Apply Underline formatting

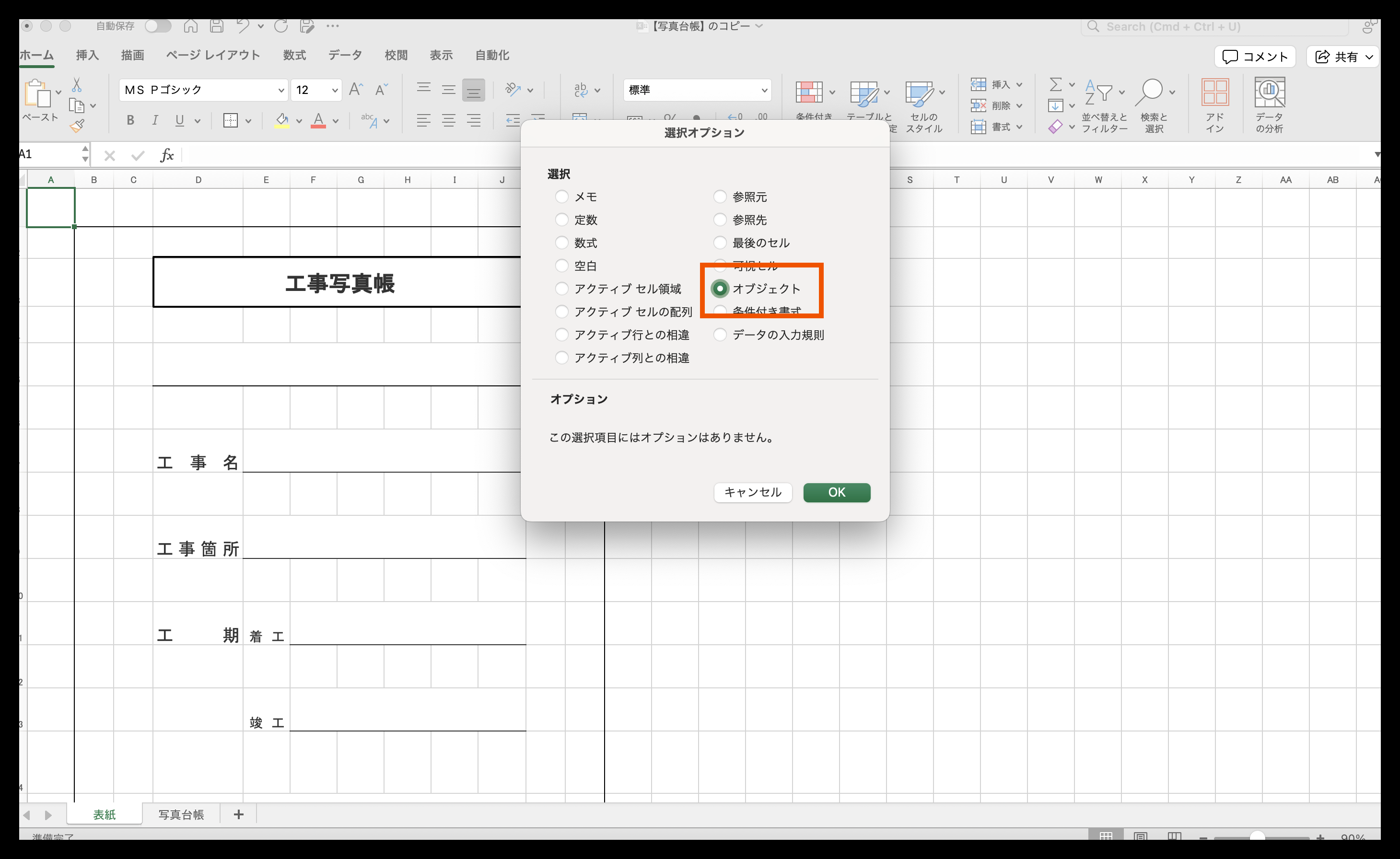click(x=179, y=120)
